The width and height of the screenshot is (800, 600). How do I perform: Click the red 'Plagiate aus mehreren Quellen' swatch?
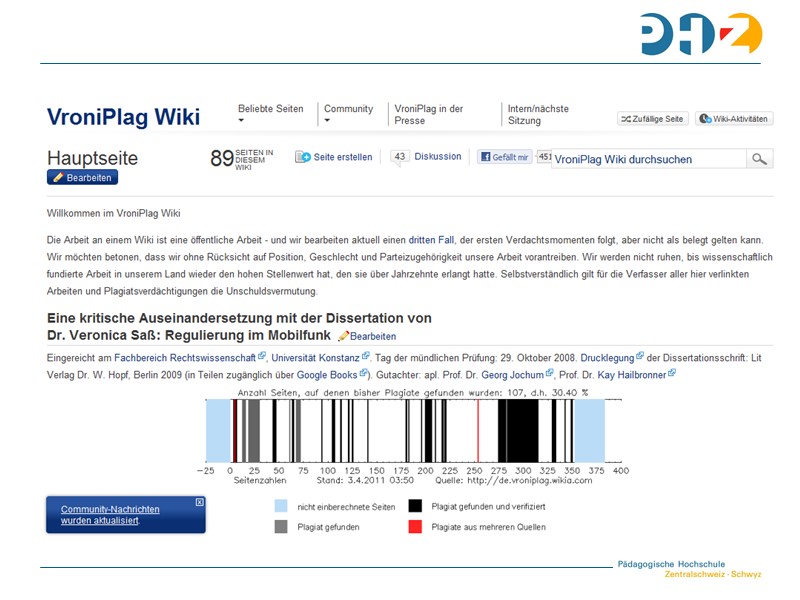[414, 526]
